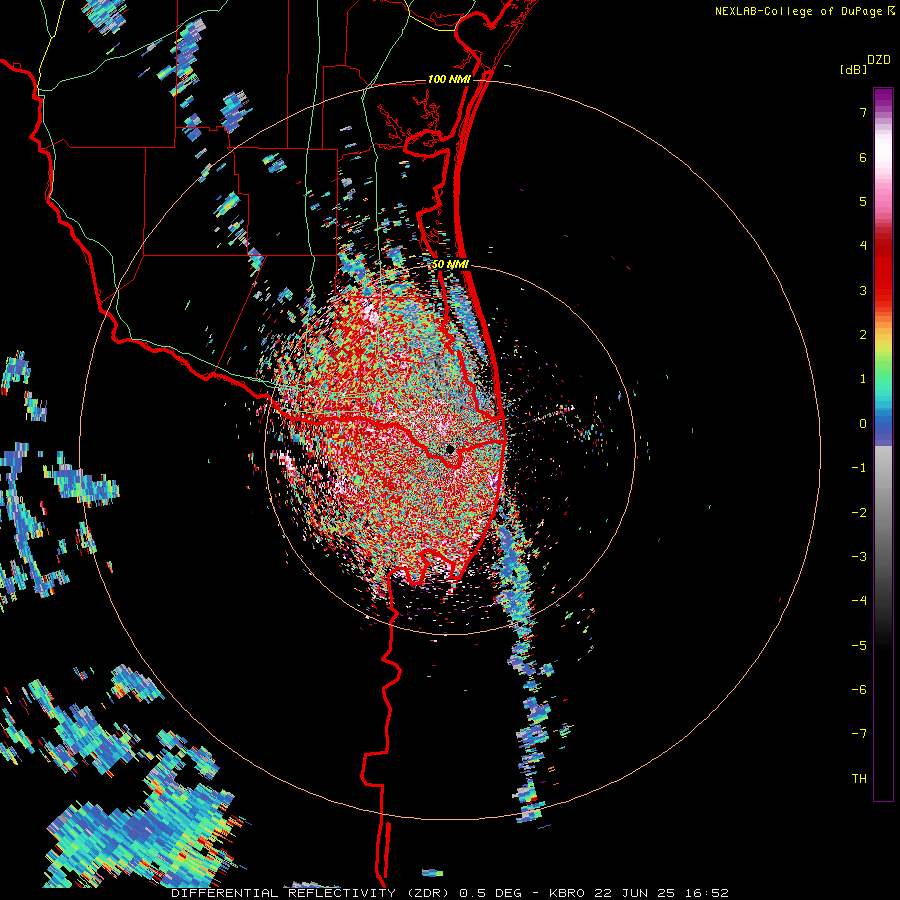Image resolution: width=900 pixels, height=900 pixels.
Task: Click the scale tick label -7
Action: (x=859, y=734)
